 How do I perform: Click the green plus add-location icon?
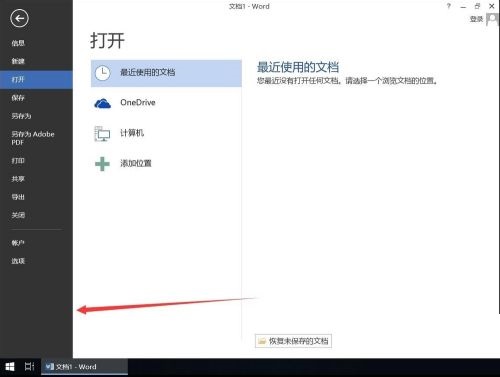[x=102, y=164]
